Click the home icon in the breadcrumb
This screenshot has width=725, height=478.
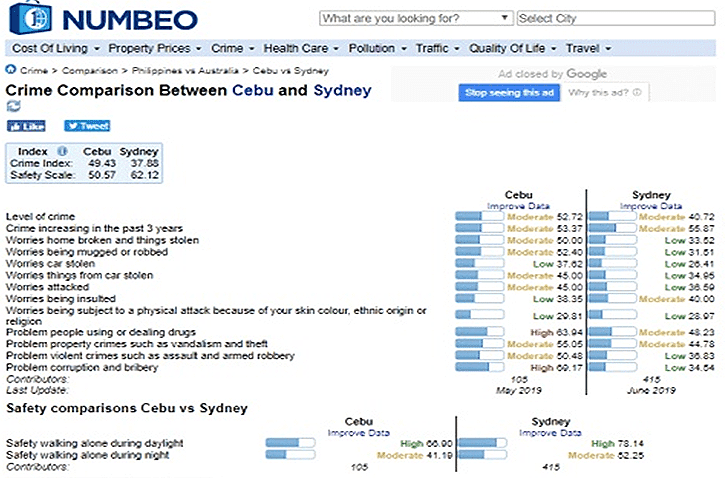[11, 70]
